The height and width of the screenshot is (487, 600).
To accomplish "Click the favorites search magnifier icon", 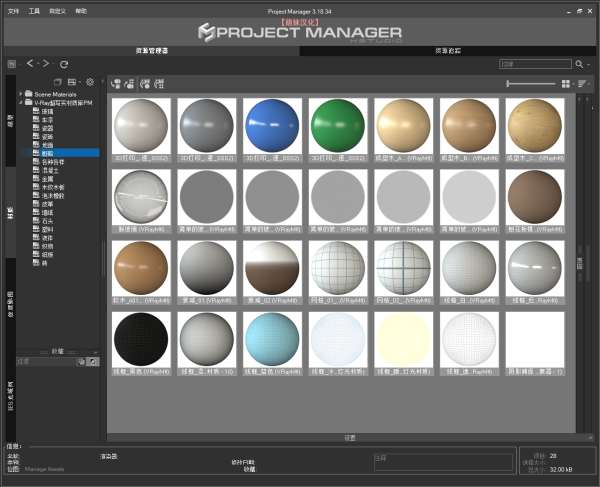I will [93, 362].
